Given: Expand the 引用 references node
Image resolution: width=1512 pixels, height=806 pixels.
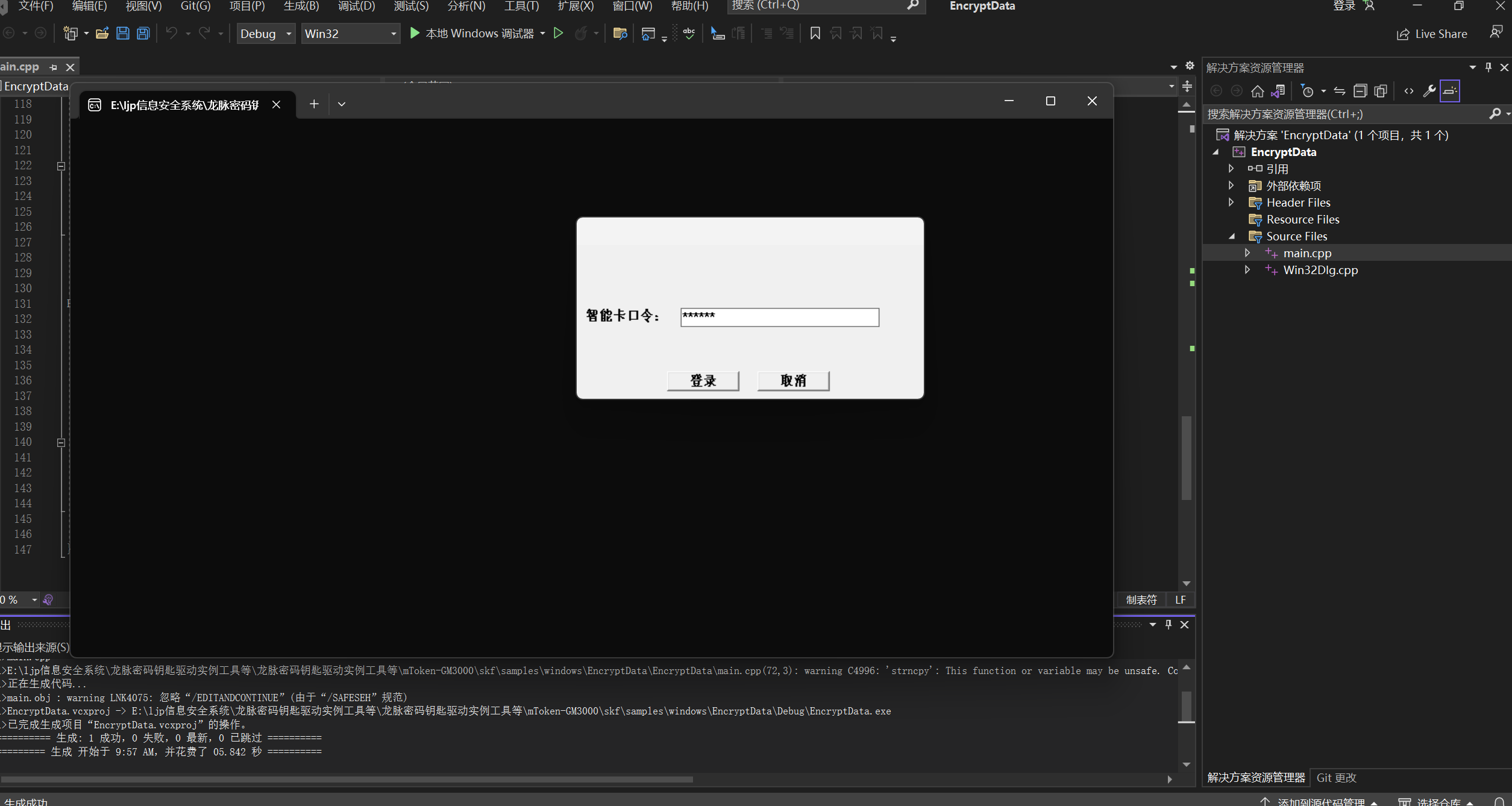Looking at the screenshot, I should (1231, 169).
